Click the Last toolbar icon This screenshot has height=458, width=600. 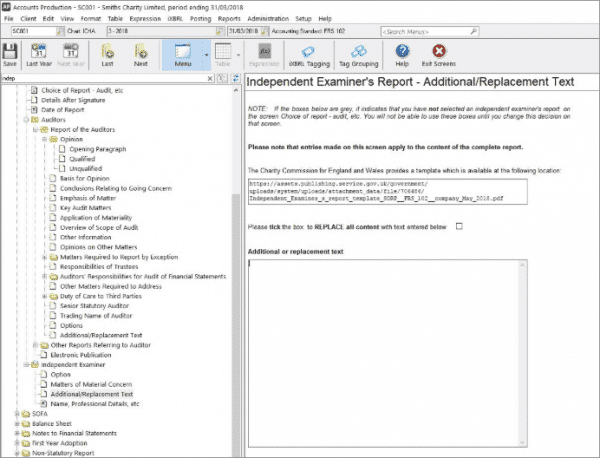[106, 53]
